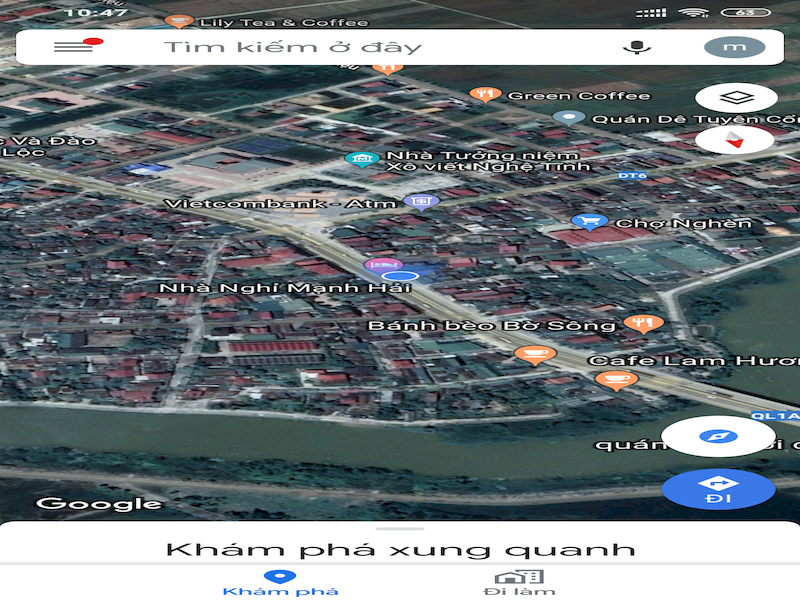Image resolution: width=800 pixels, height=600 pixels.
Task: Tap the Chợ Nghèn shopping marker
Action: point(588,222)
